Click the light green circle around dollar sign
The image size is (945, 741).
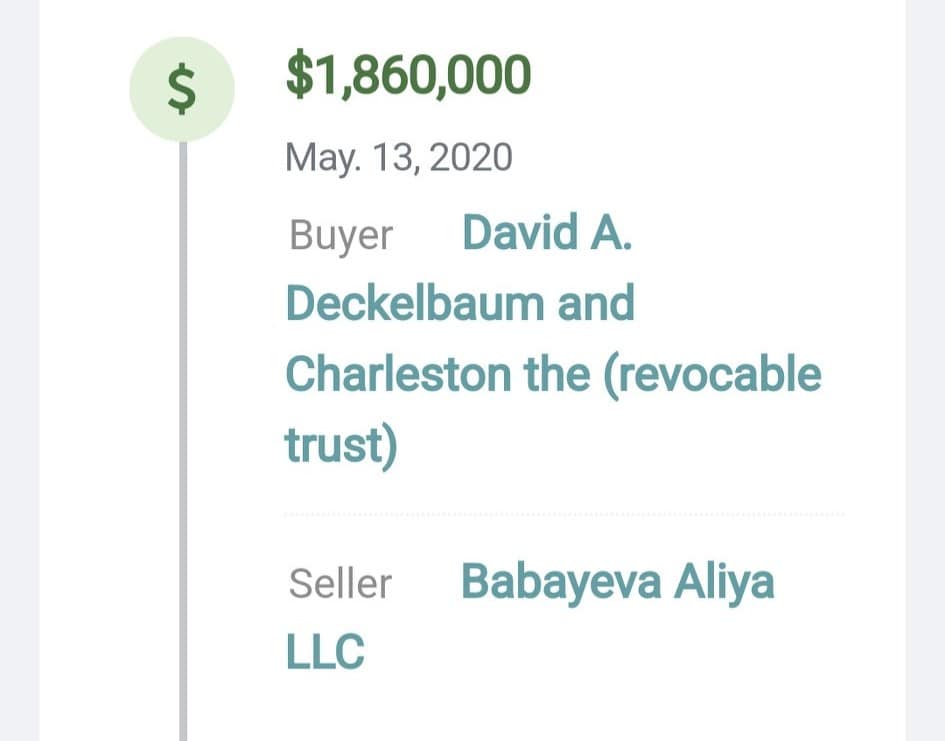click(x=182, y=89)
